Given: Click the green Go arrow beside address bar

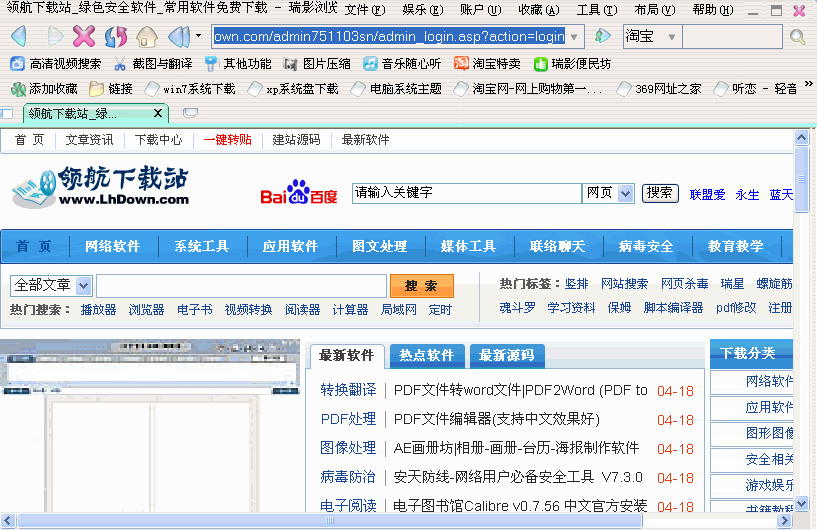Looking at the screenshot, I should click(602, 36).
